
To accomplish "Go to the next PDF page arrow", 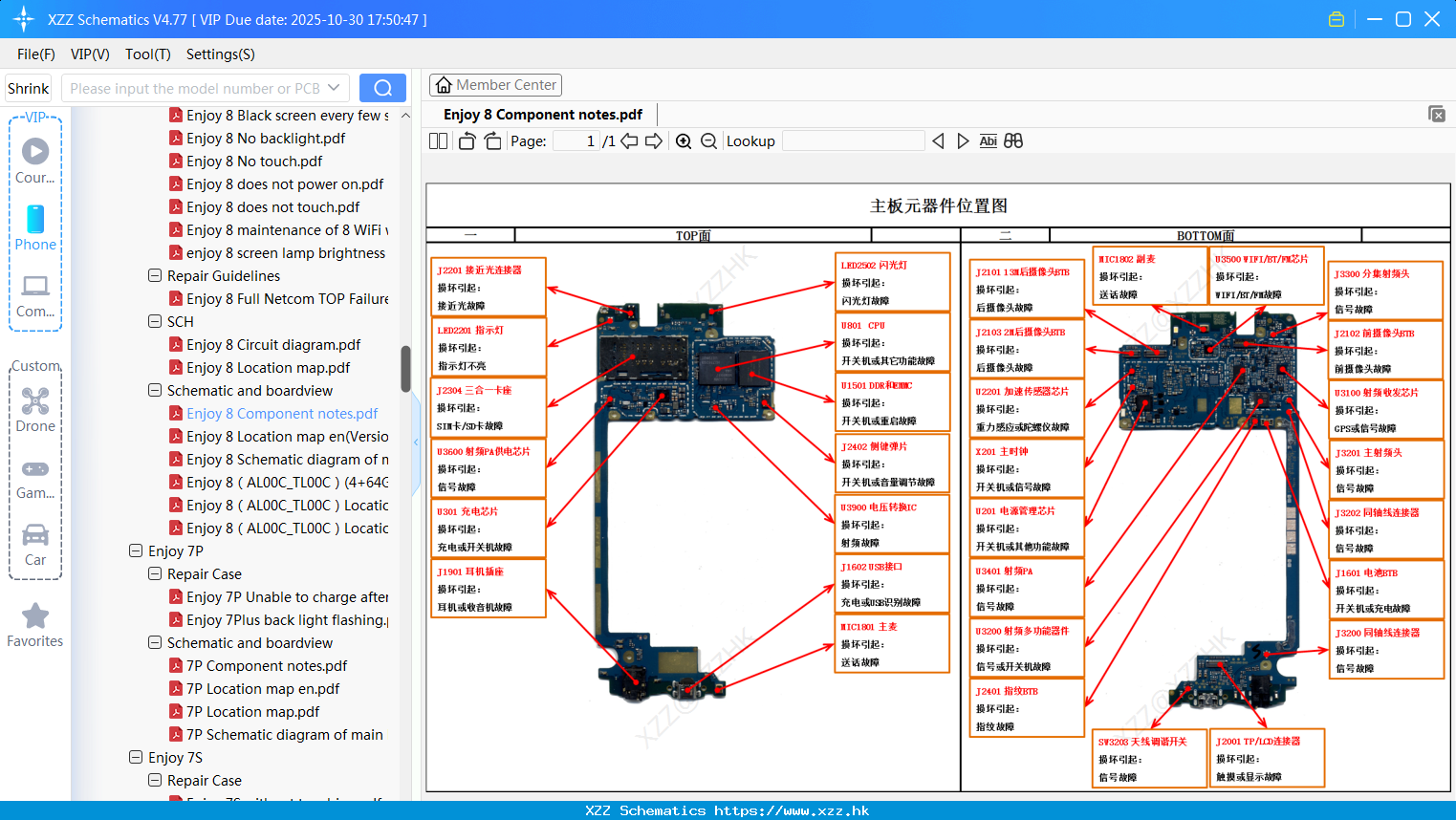I will click(654, 140).
